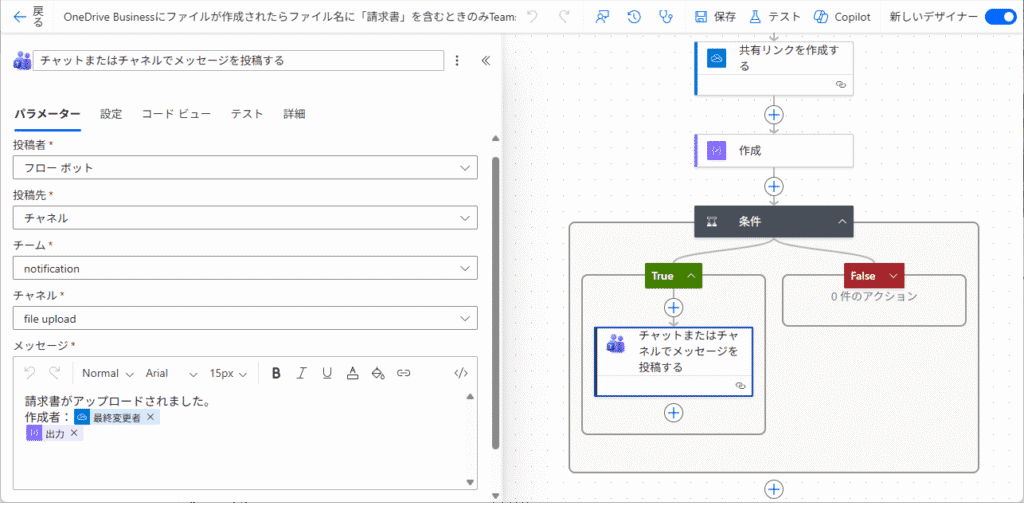Switch to the テスト tab in panel
Image resolution: width=1024 pixels, height=506 pixels.
point(247,114)
